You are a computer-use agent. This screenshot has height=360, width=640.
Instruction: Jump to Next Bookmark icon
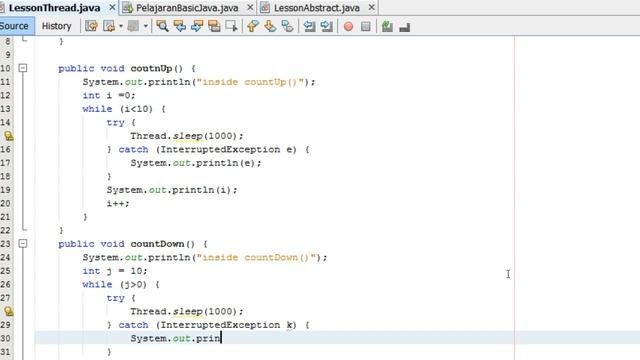[x=270, y=27]
